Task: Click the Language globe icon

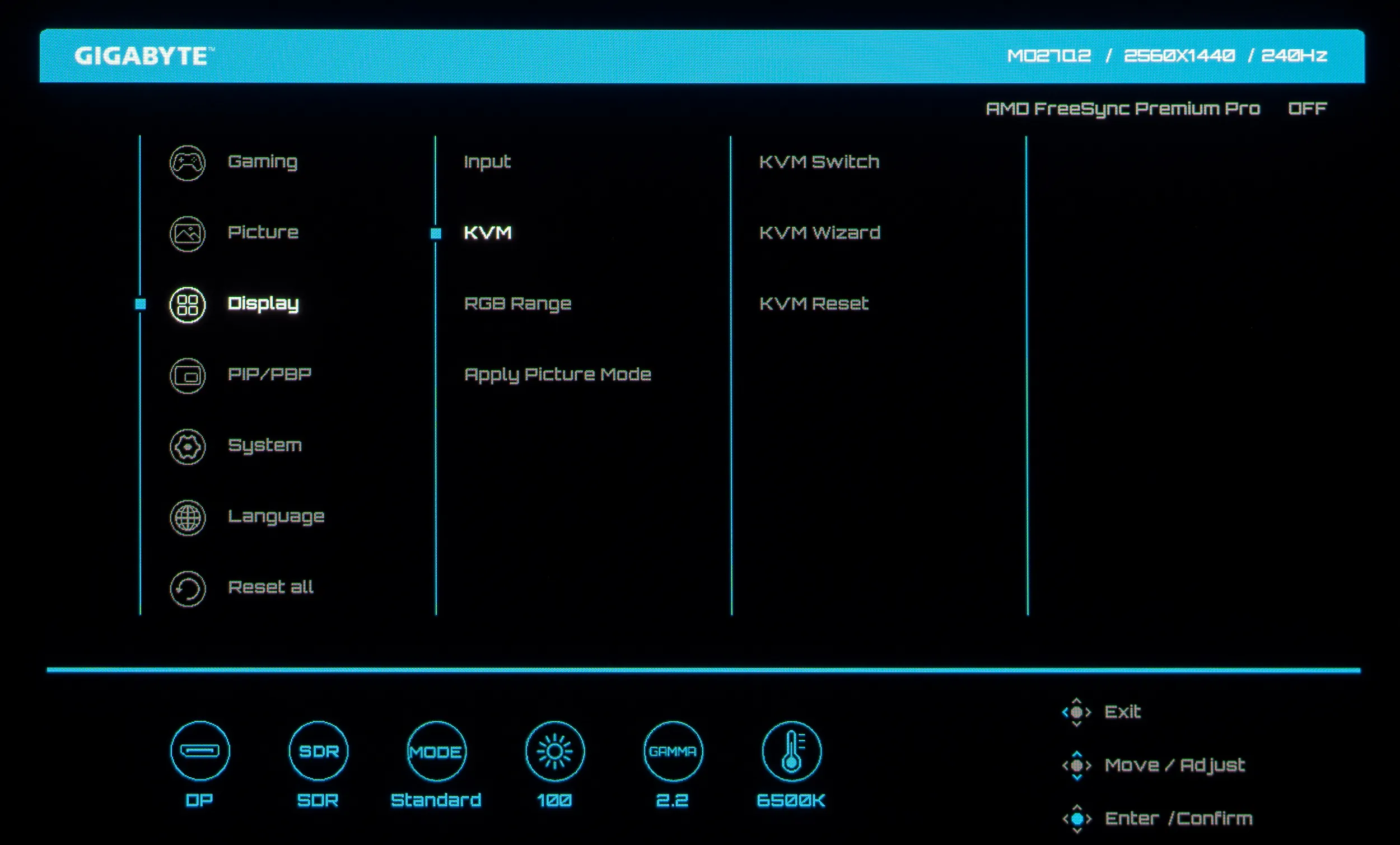Action: (x=188, y=517)
